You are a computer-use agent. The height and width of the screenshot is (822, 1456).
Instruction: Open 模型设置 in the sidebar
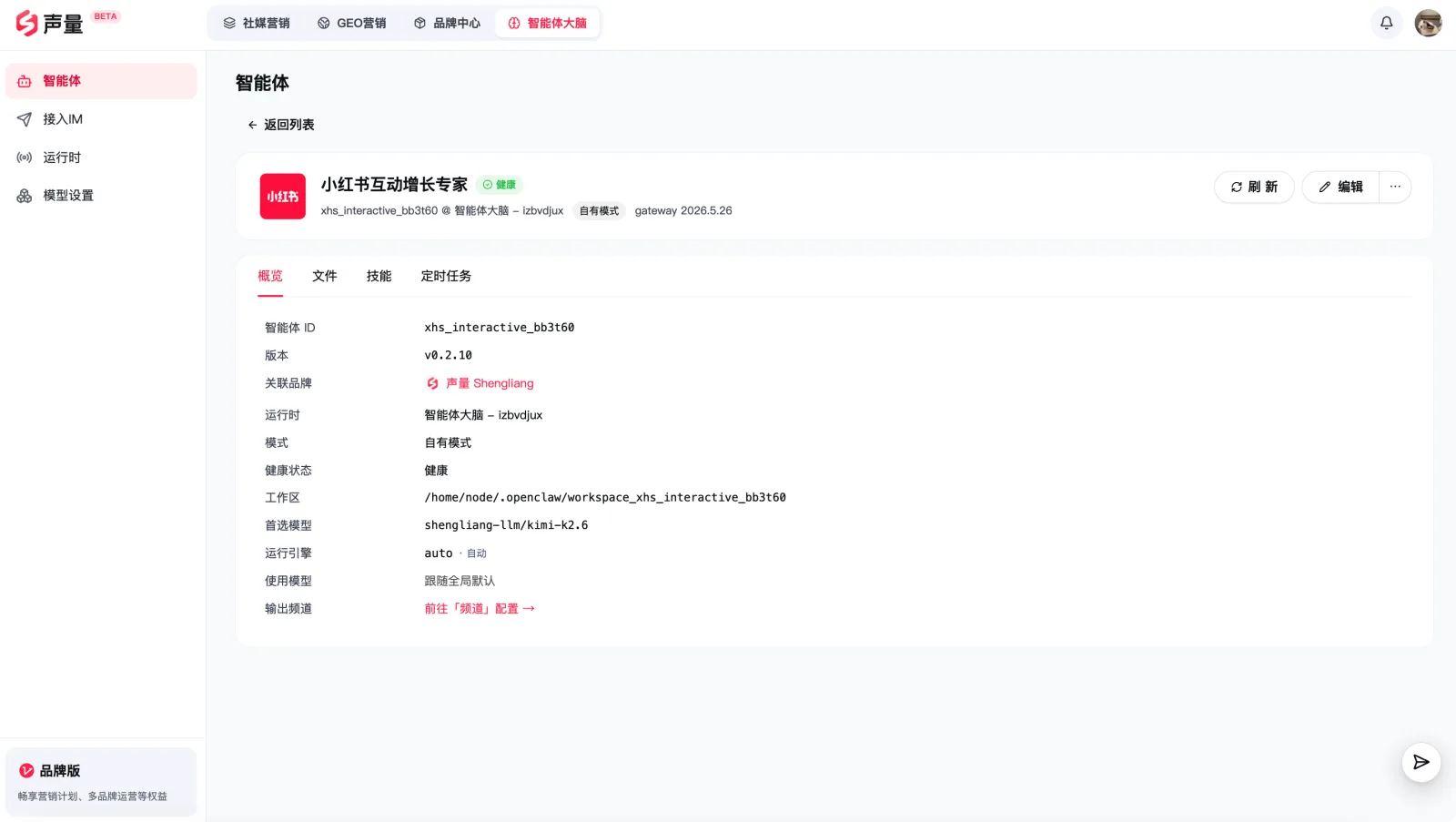coord(101,196)
